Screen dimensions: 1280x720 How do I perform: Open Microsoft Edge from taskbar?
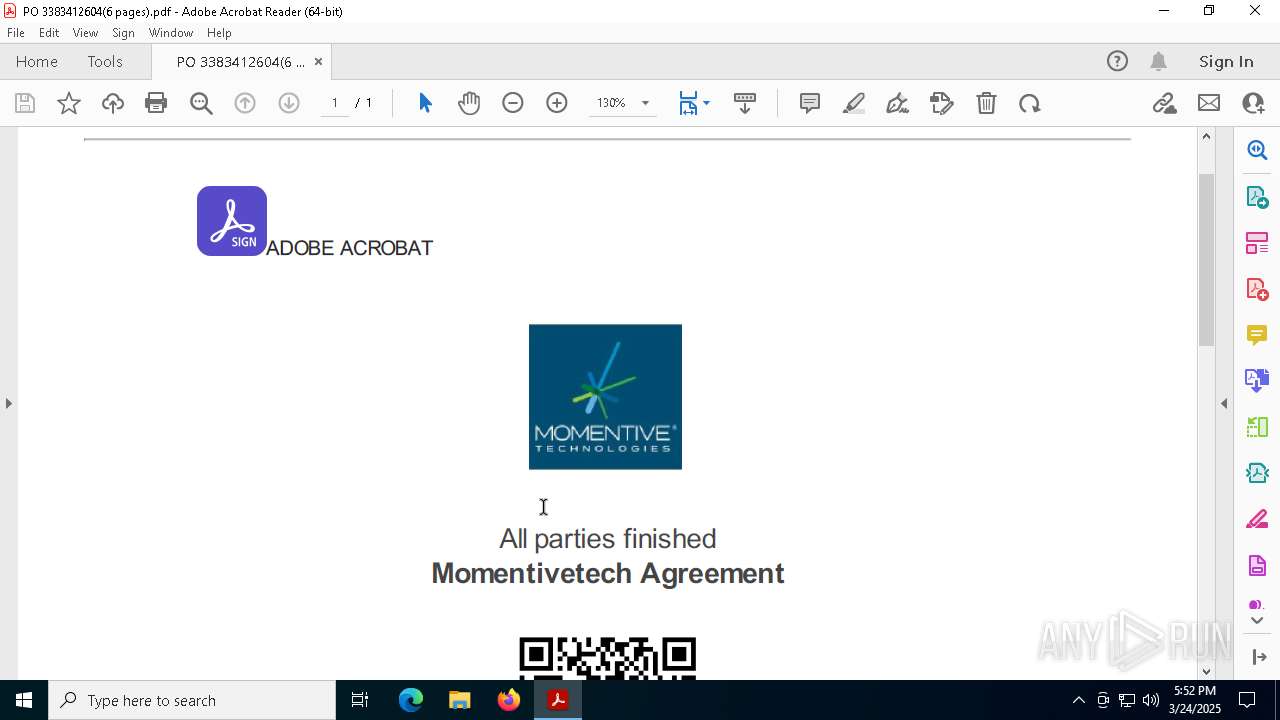pyautogui.click(x=411, y=700)
